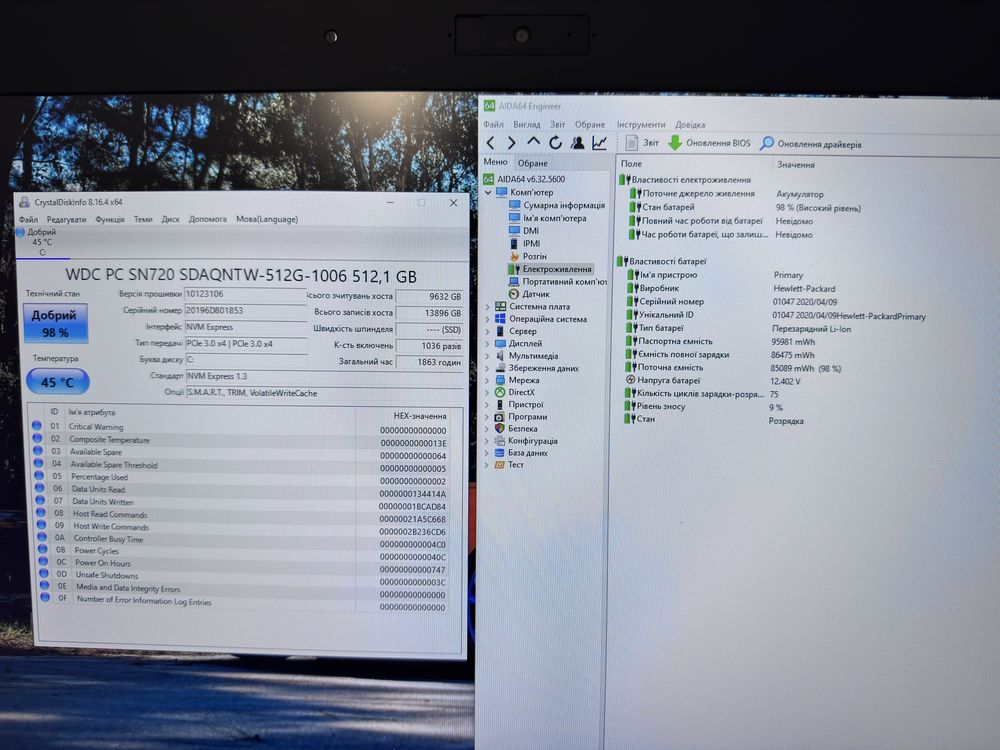Select IPMI in the AIDA64 tree
The height and width of the screenshot is (750, 1000).
(x=525, y=243)
